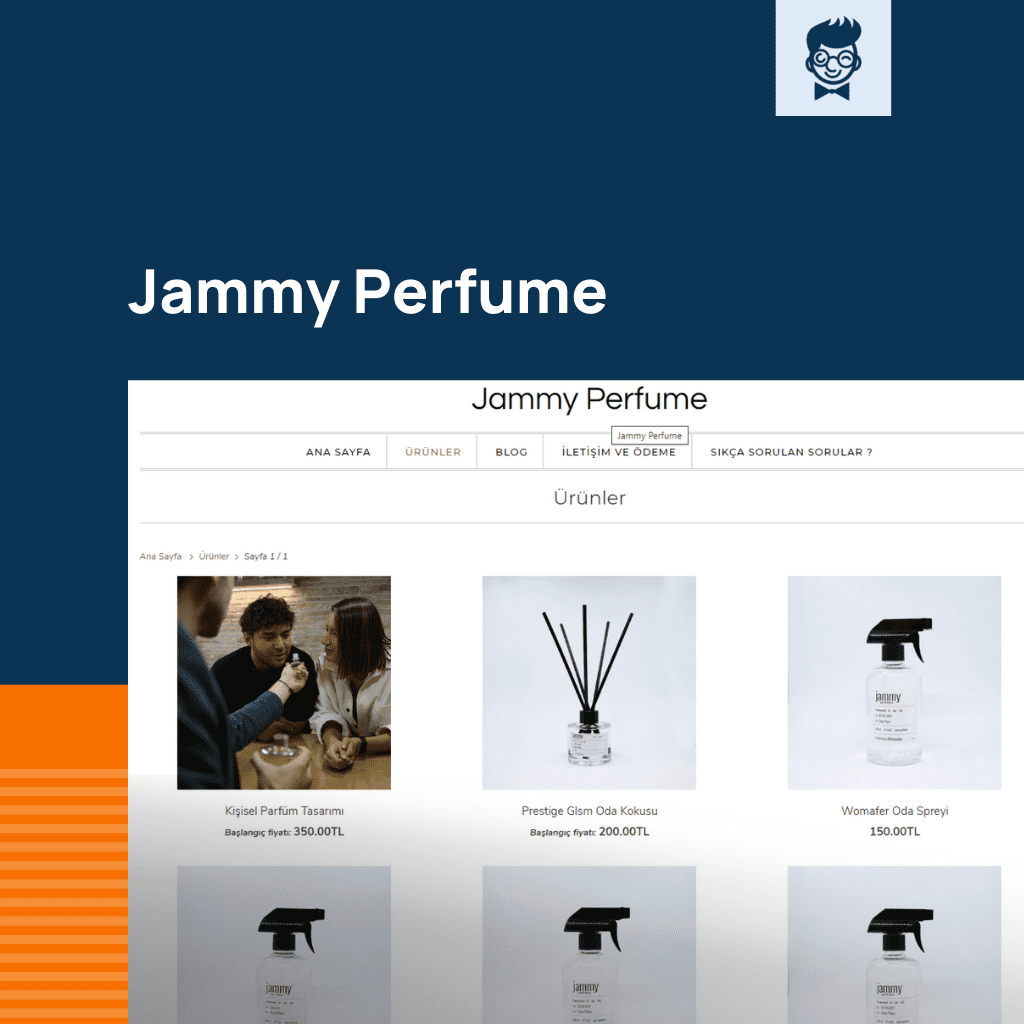Click the breadcrumb chevron after Ana Sayfa
The width and height of the screenshot is (1024, 1024).
pos(191,557)
